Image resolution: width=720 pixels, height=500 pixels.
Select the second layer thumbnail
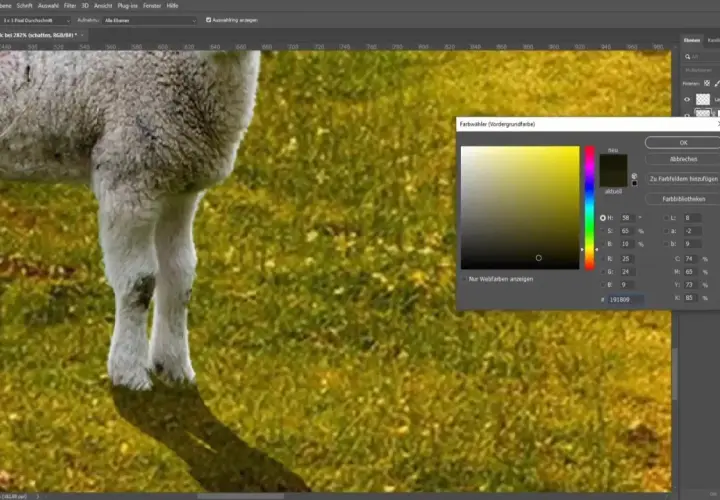703,113
